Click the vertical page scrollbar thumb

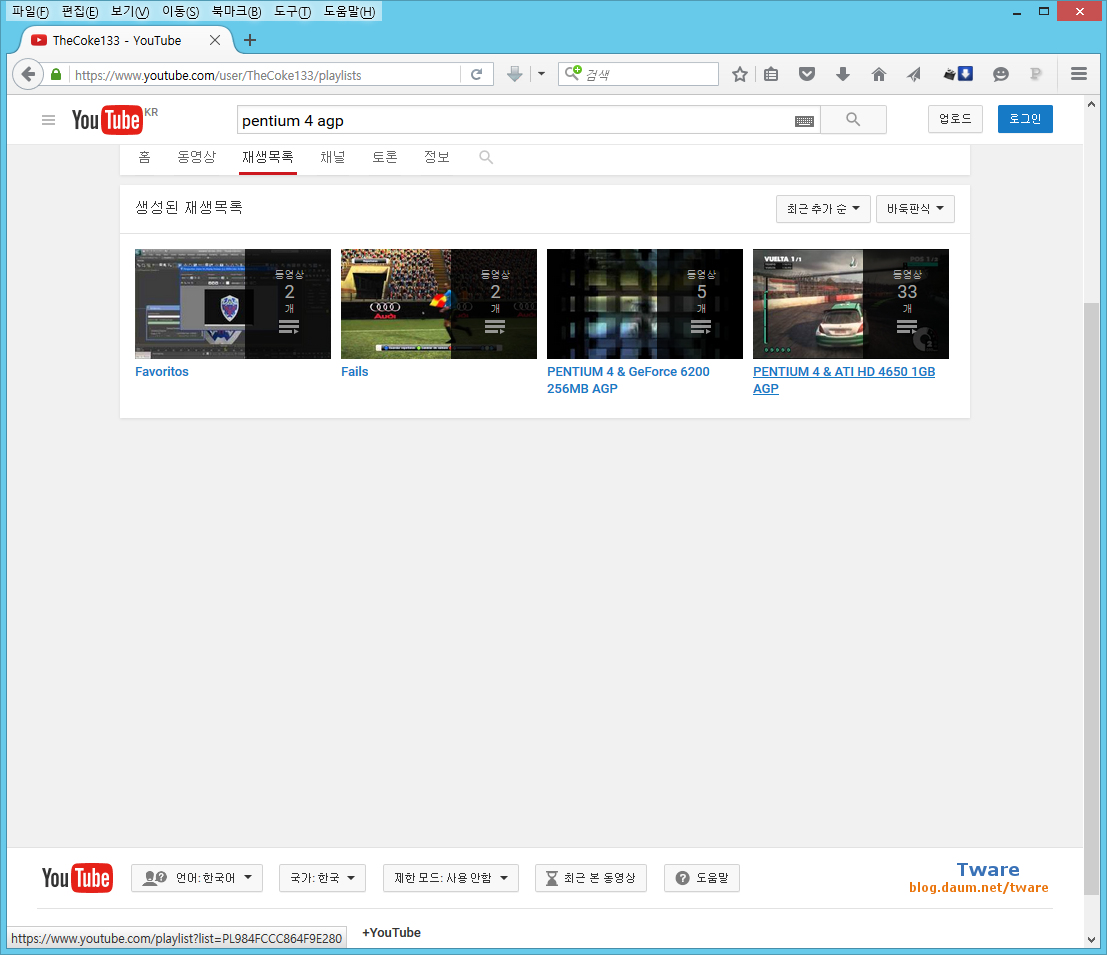point(1091,599)
